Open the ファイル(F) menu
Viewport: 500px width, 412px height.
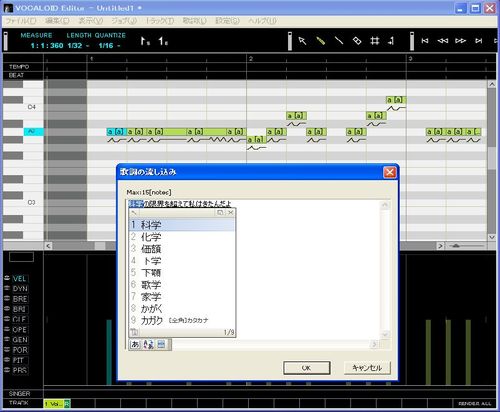(21, 21)
